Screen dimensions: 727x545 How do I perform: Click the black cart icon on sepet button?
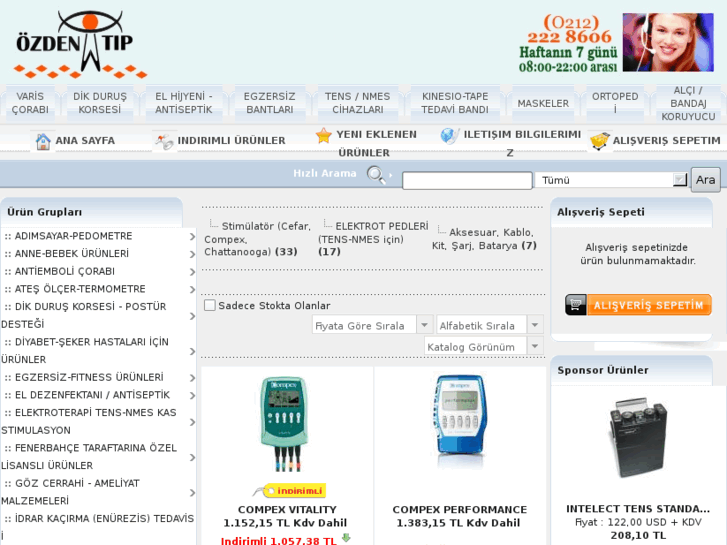coord(576,305)
